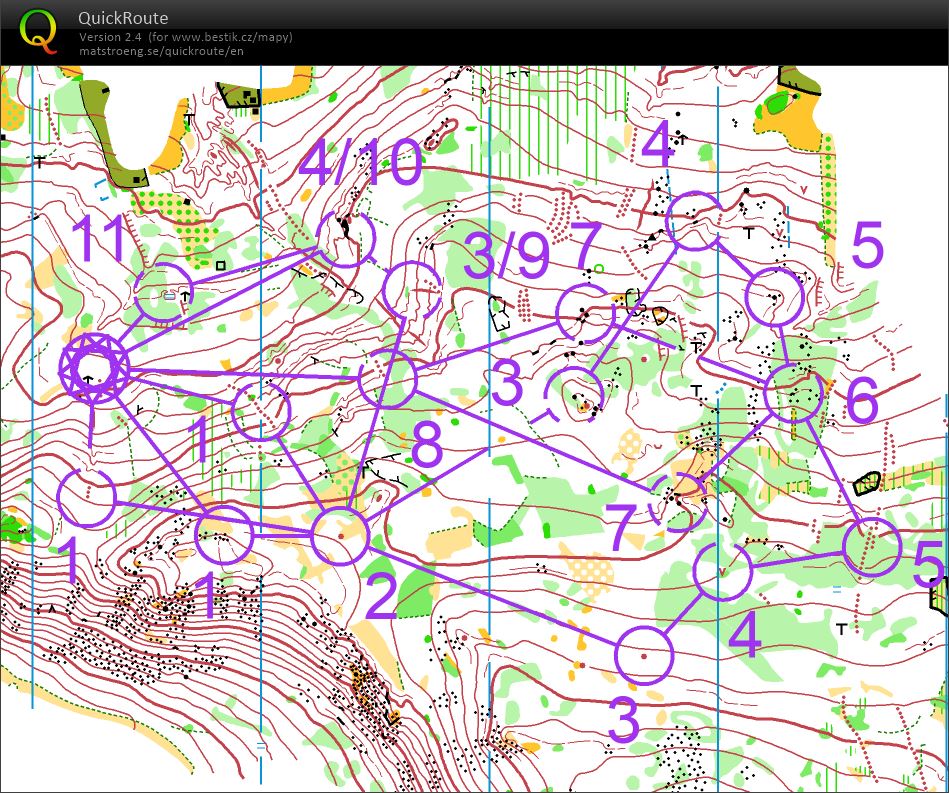This screenshot has height=793, width=949.
Task: Select the control circle labeled 4/10
Action: [x=345, y=238]
